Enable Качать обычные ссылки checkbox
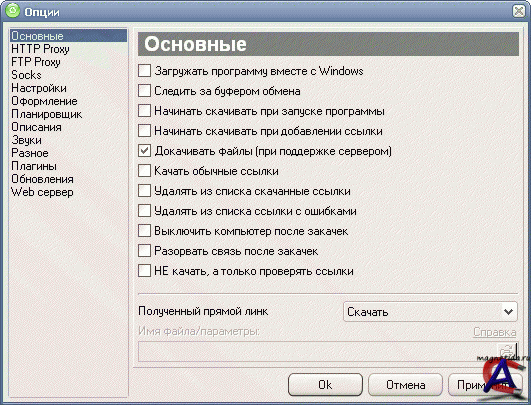This screenshot has height=405, width=531. (x=145, y=171)
